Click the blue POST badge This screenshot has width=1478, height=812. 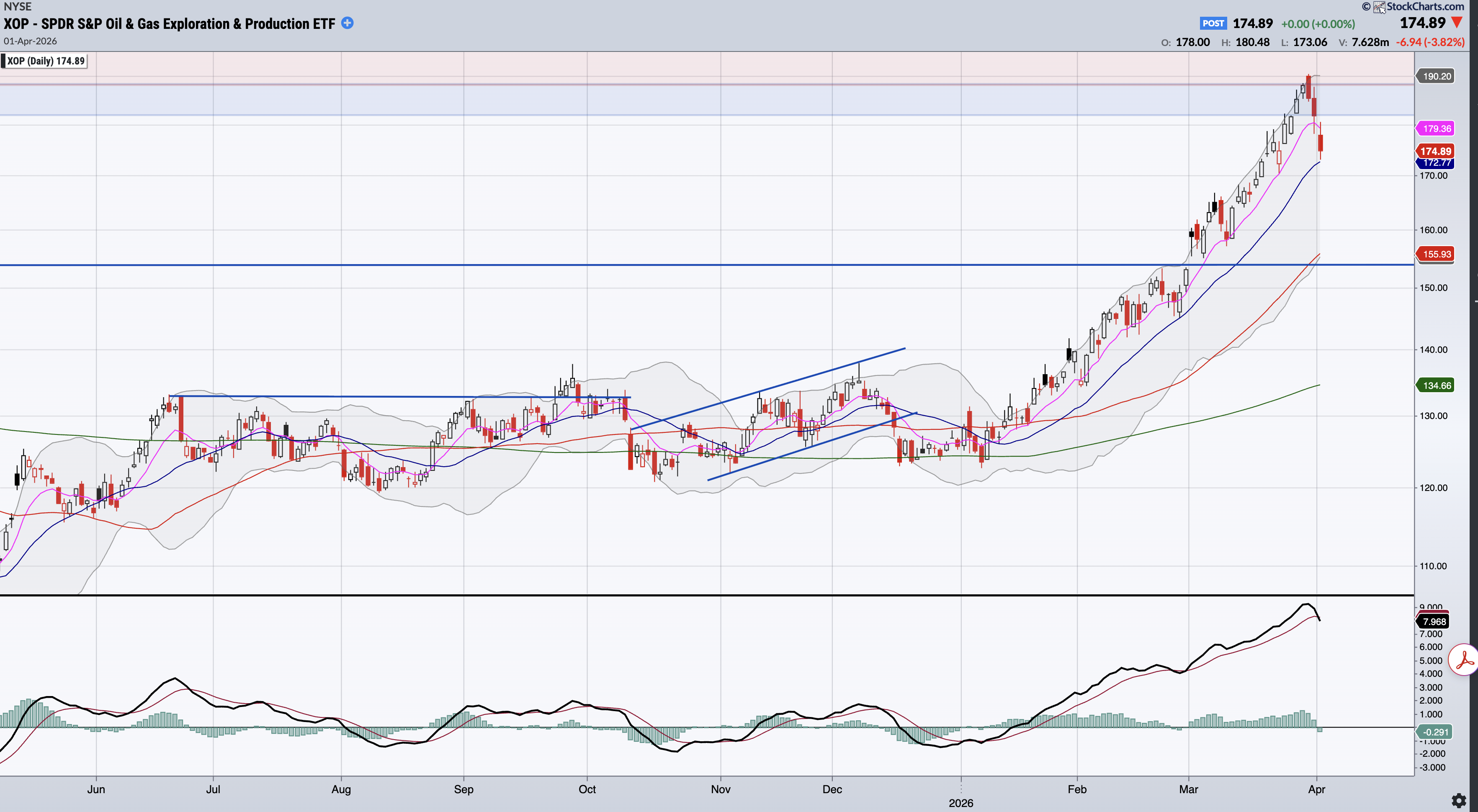tap(1213, 23)
